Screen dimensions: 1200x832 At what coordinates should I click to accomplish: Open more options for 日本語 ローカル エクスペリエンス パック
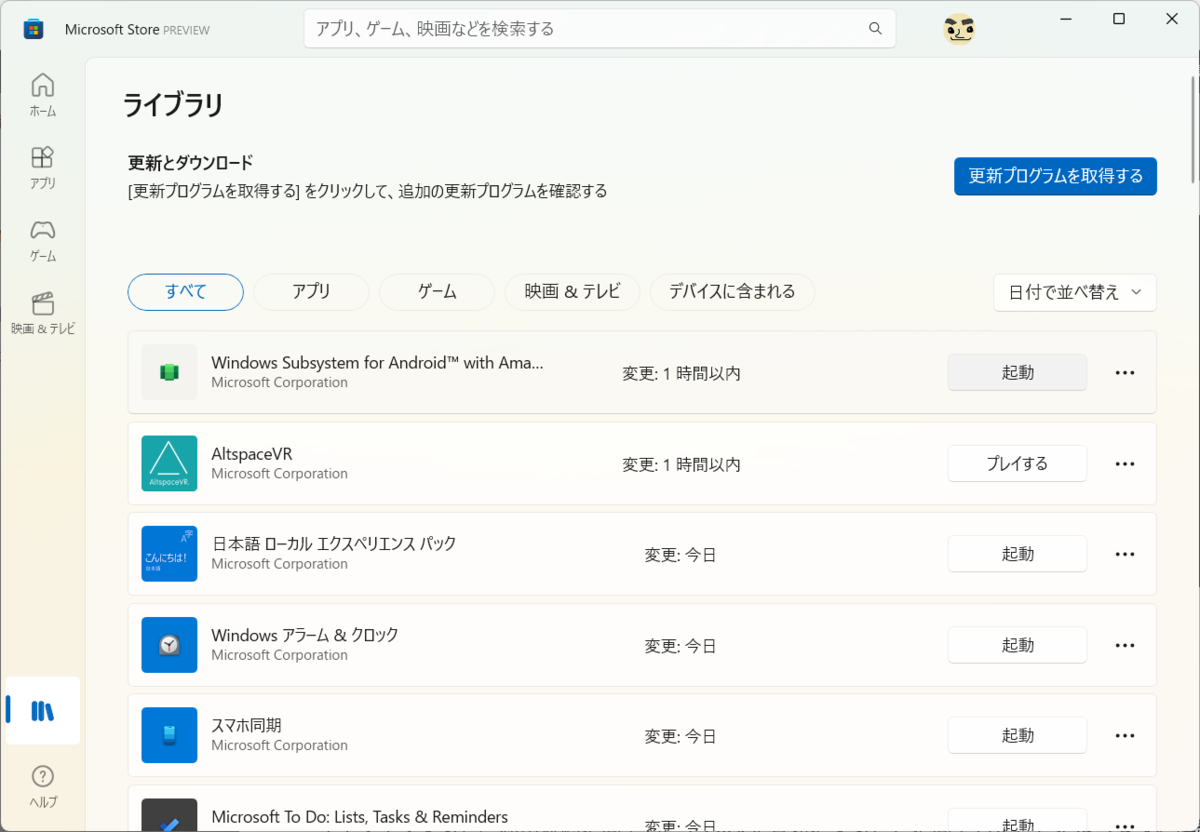tap(1125, 554)
